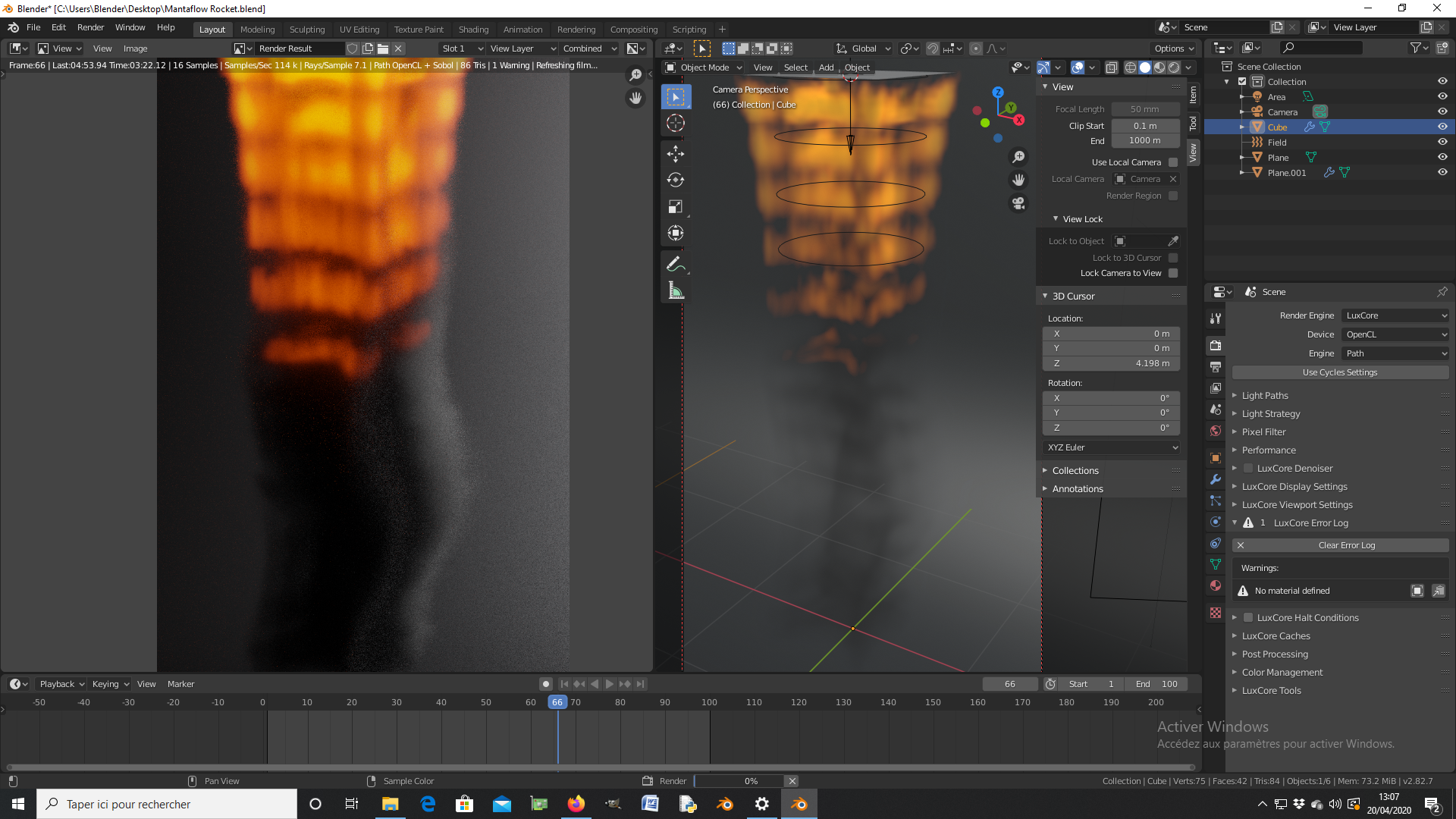
Task: Switch to the Shading workspace tab
Action: [473, 30]
